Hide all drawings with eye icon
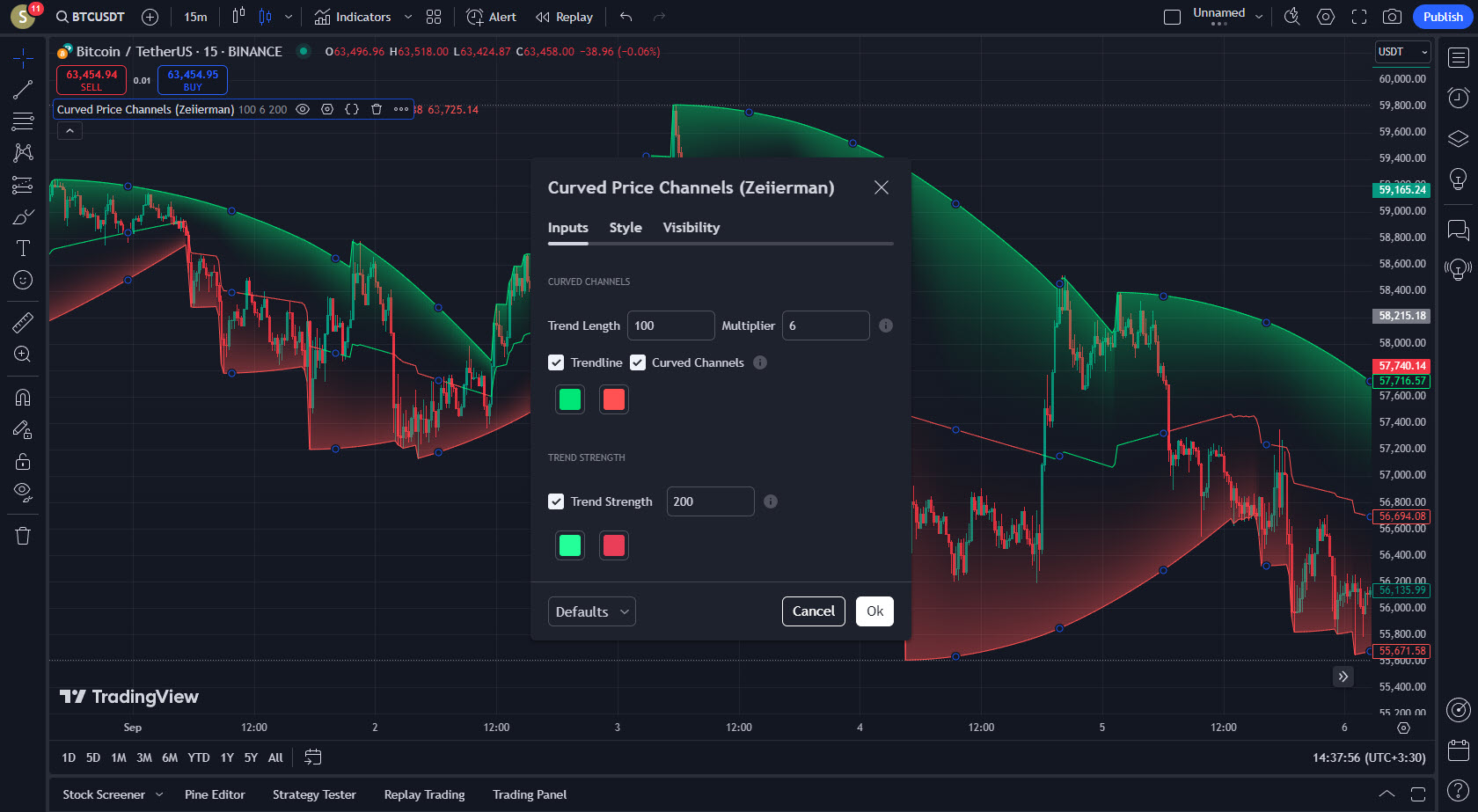Image resolution: width=1478 pixels, height=812 pixels. pyautogui.click(x=23, y=493)
